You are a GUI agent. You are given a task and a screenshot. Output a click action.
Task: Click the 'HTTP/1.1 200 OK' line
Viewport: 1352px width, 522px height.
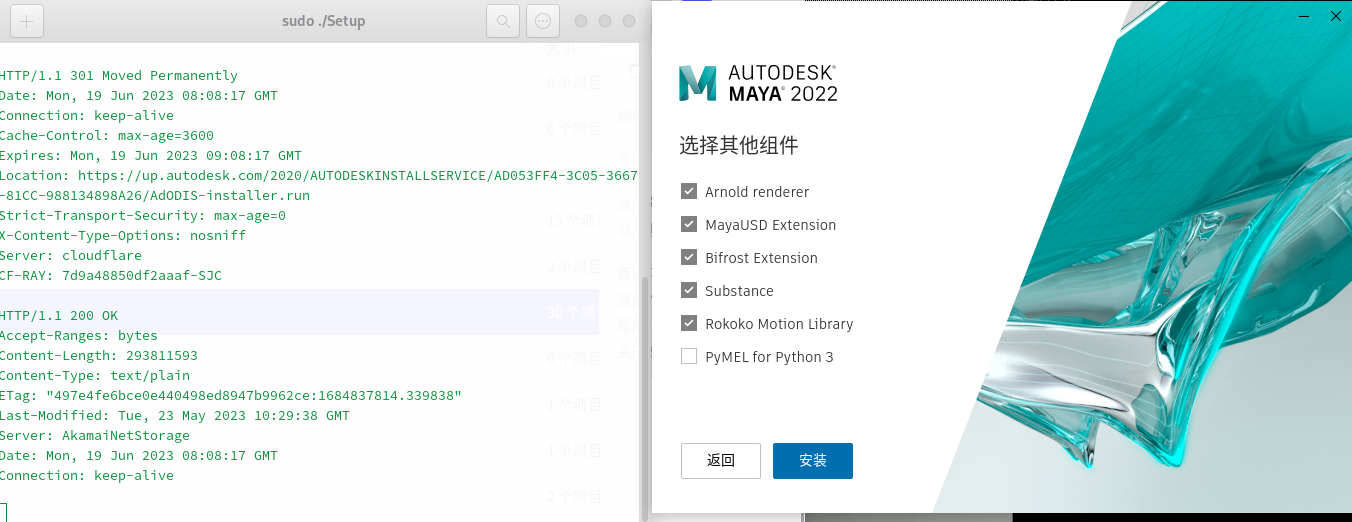point(59,315)
